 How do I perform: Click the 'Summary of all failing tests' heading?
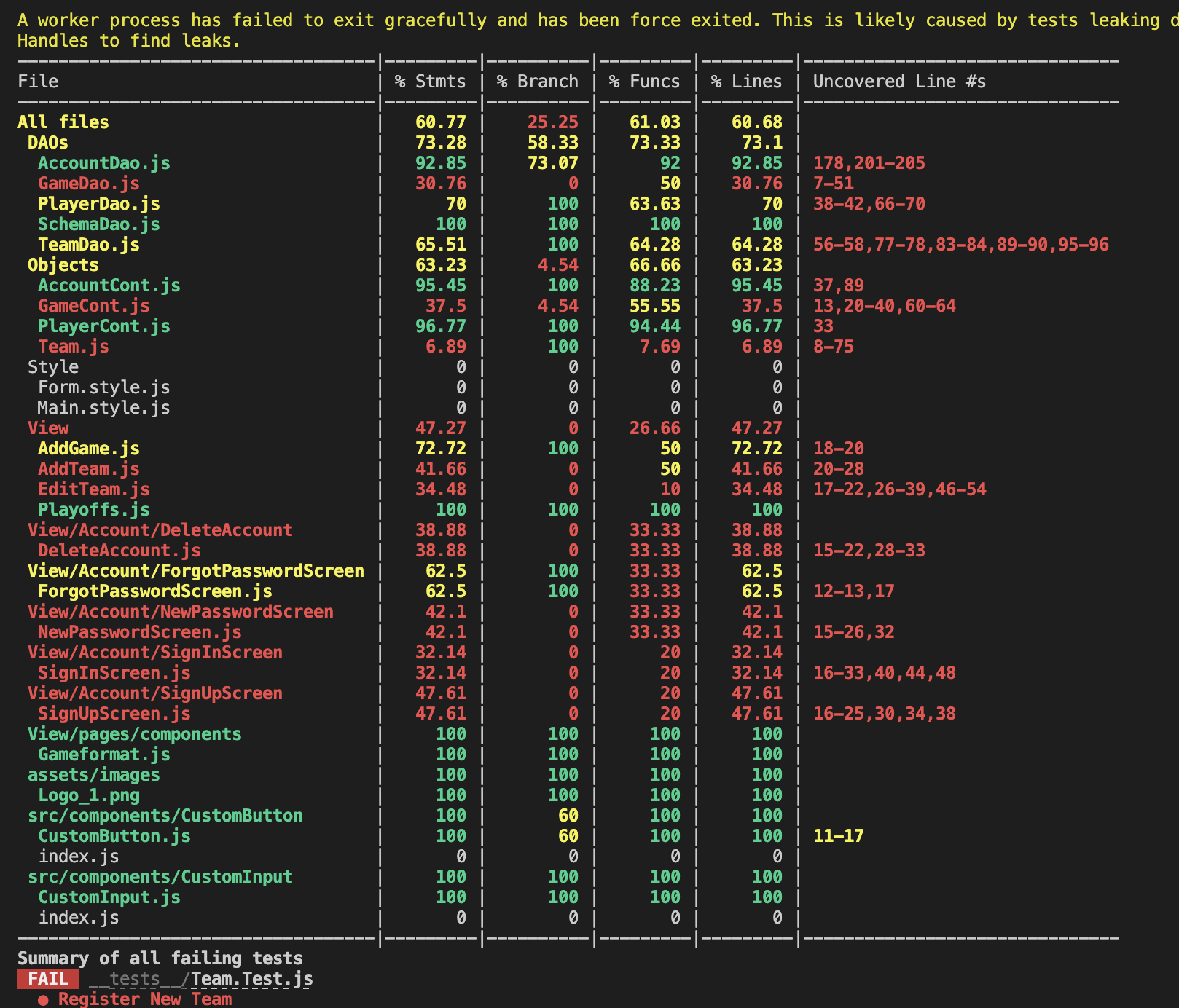[160, 958]
